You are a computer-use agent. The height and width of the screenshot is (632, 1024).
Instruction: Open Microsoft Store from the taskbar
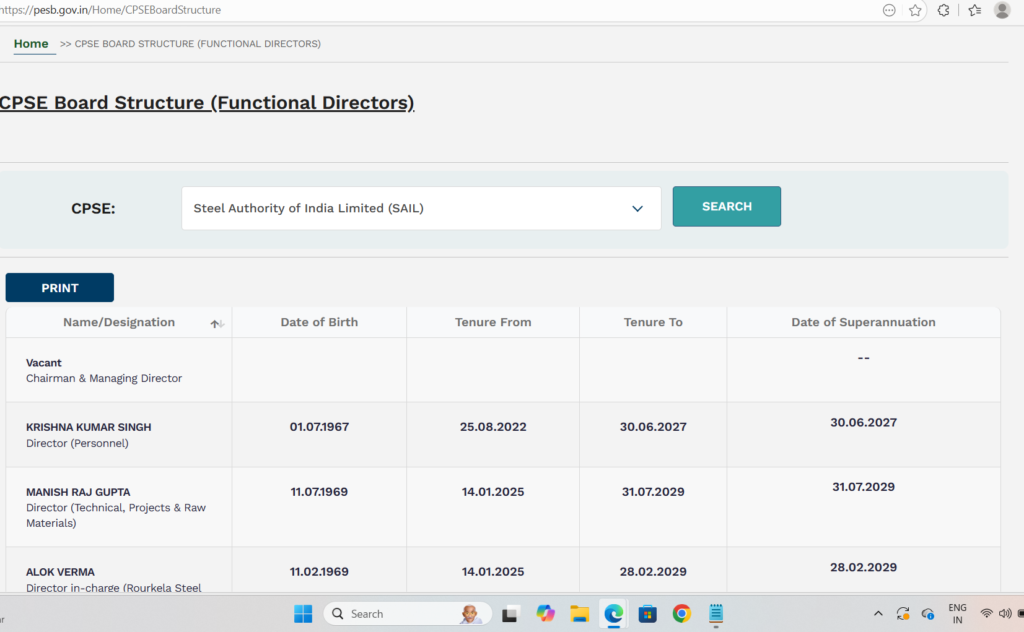point(647,613)
